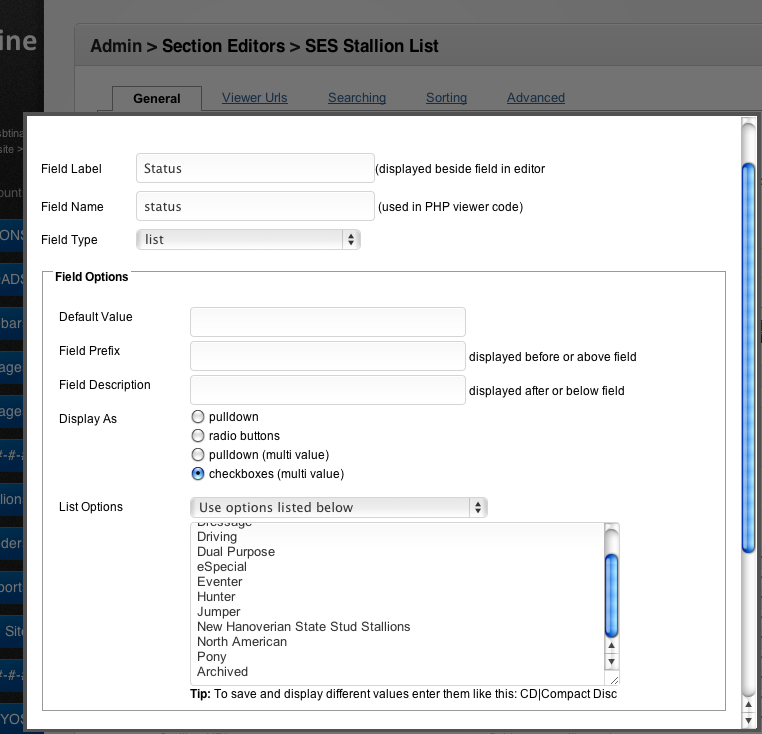This screenshot has width=762, height=734.
Task: Click the Field Label input box
Action: tap(254, 169)
